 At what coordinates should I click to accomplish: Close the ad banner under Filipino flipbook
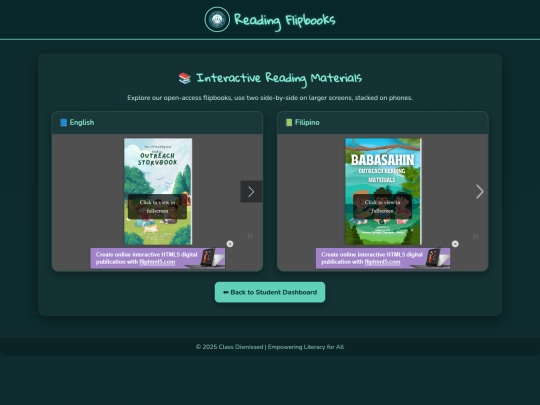[455, 244]
